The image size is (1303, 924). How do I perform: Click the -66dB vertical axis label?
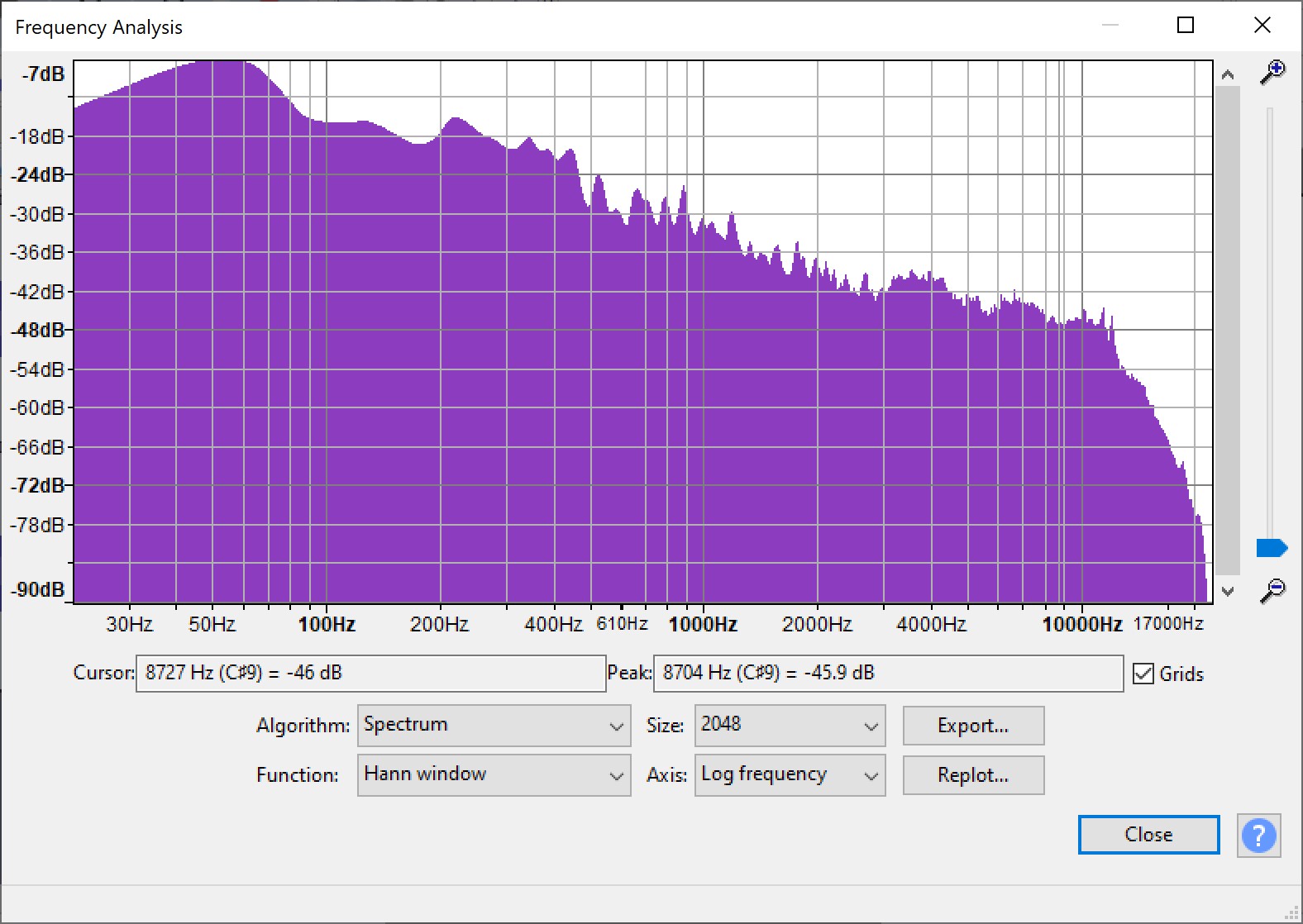click(37, 447)
